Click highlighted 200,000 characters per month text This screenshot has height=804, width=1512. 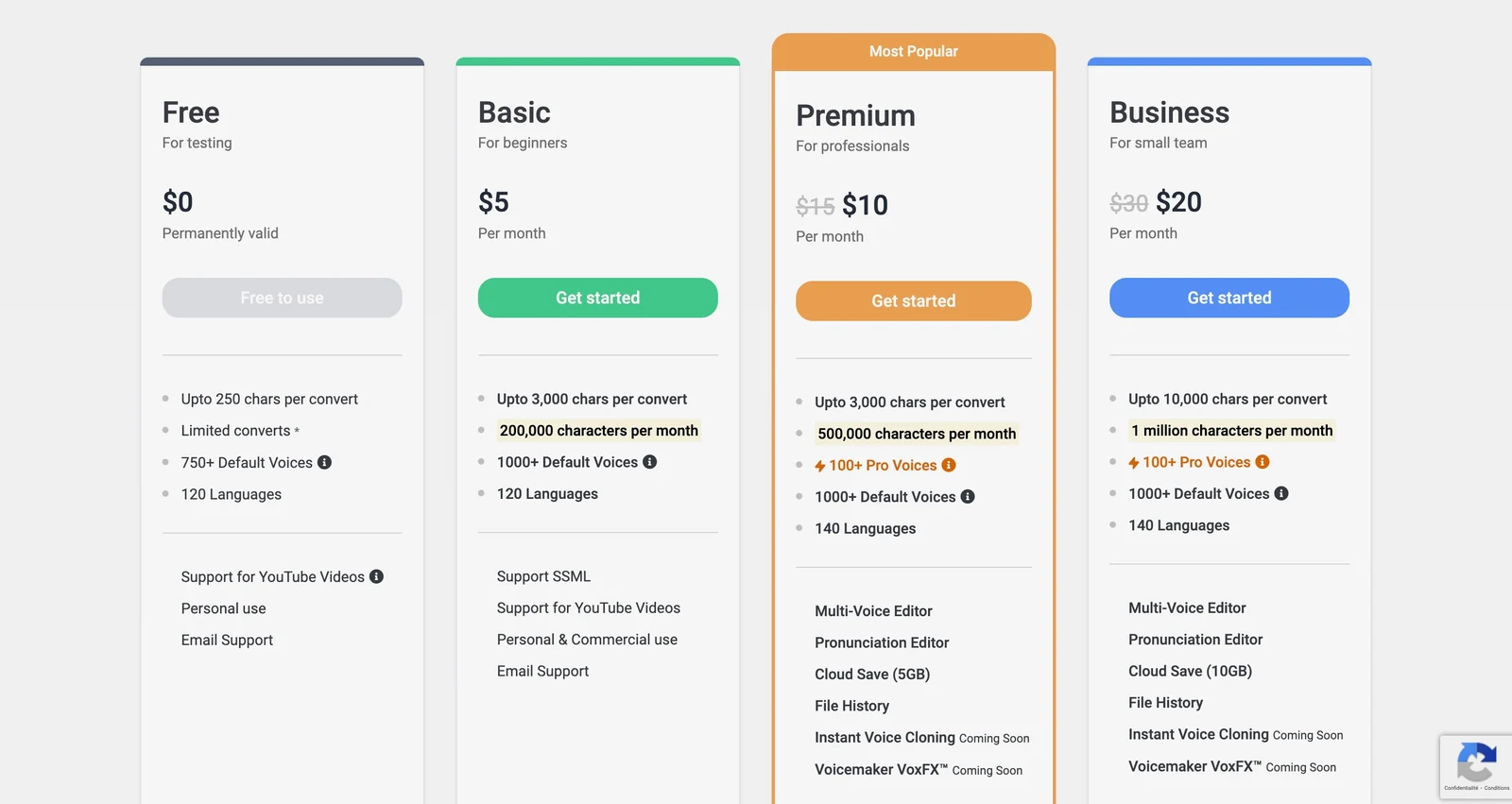click(599, 431)
